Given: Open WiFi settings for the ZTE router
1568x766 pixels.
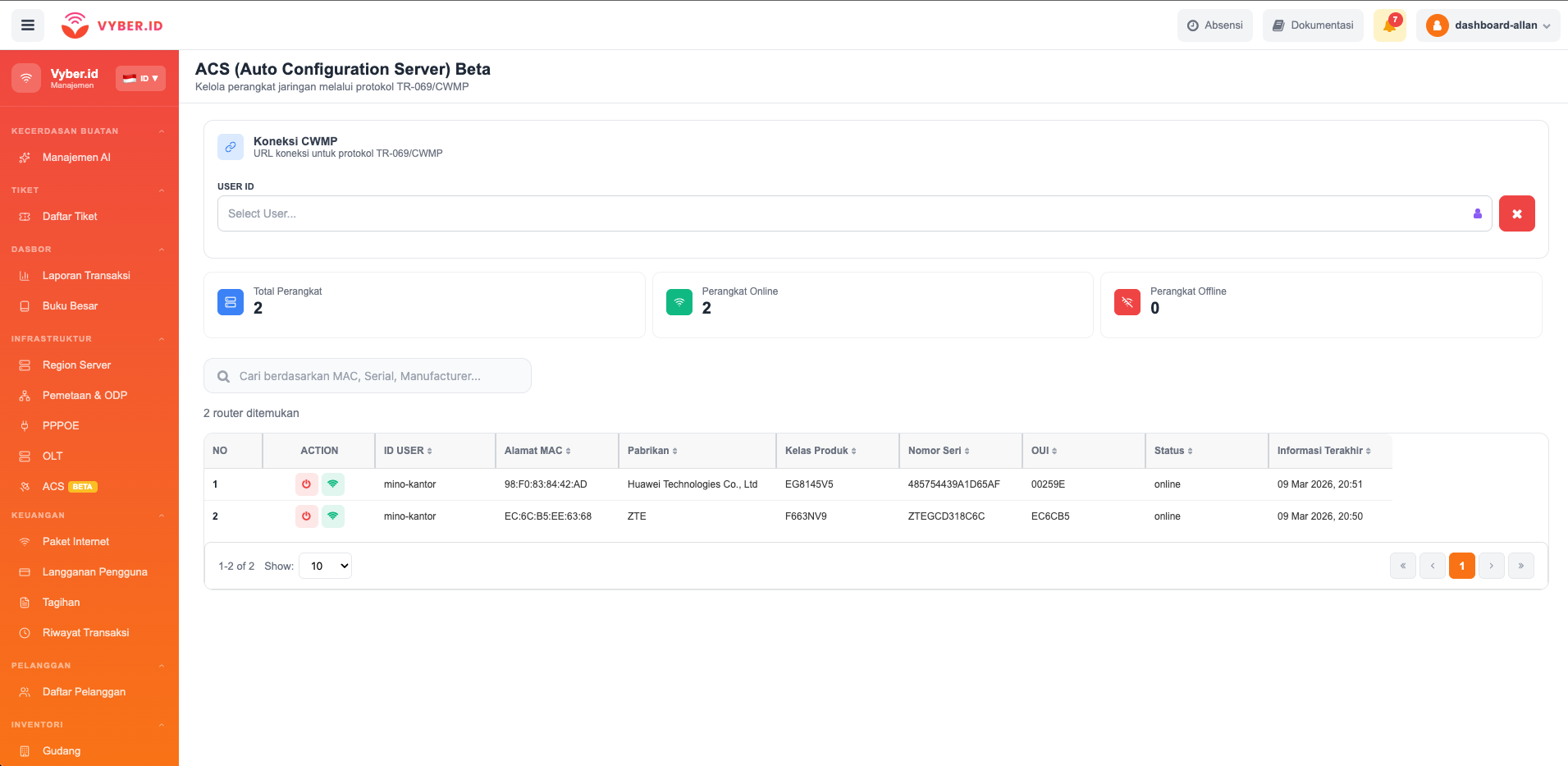Looking at the screenshot, I should click(x=333, y=516).
